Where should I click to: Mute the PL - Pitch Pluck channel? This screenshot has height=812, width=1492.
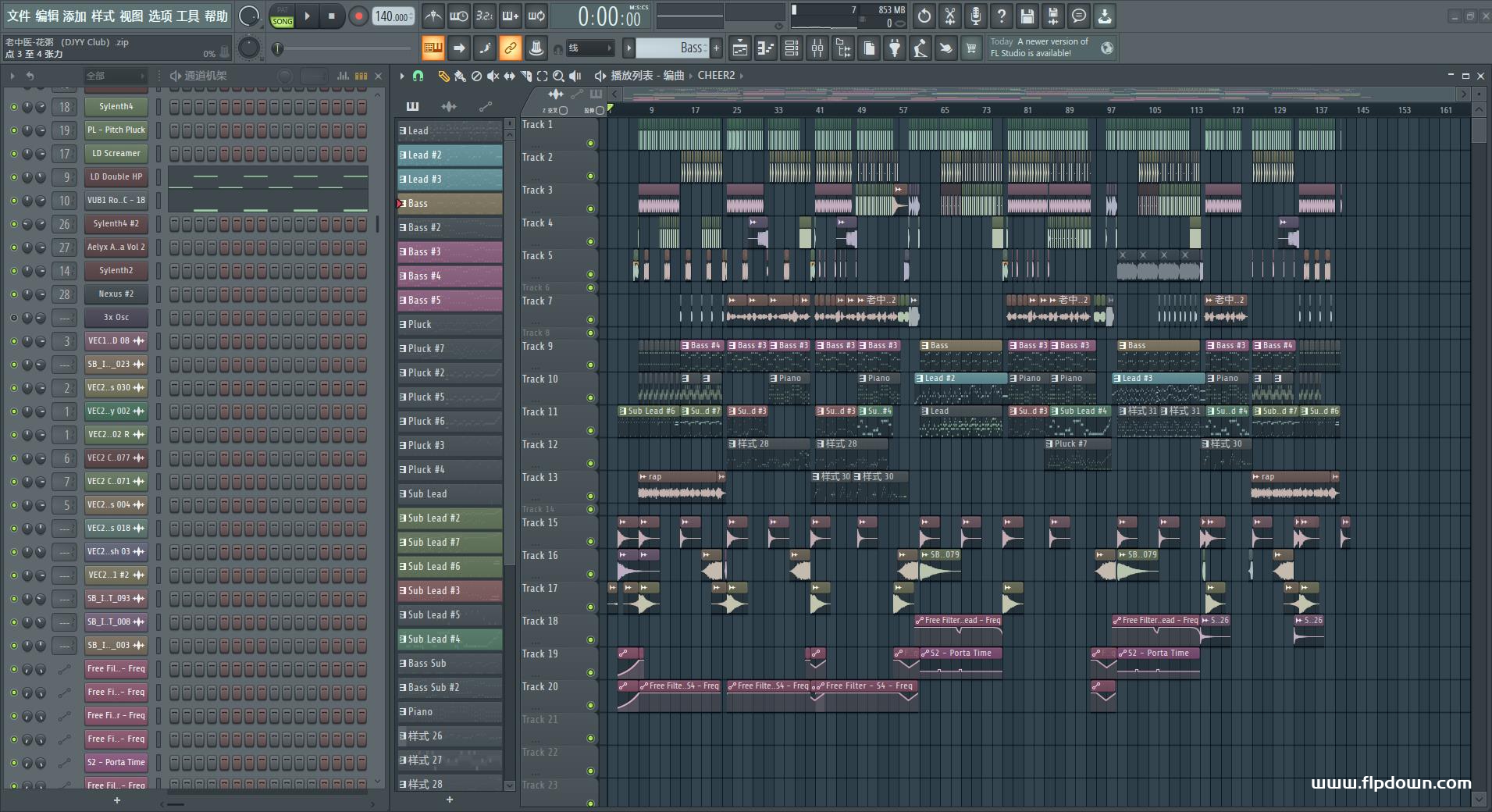pyautogui.click(x=13, y=130)
